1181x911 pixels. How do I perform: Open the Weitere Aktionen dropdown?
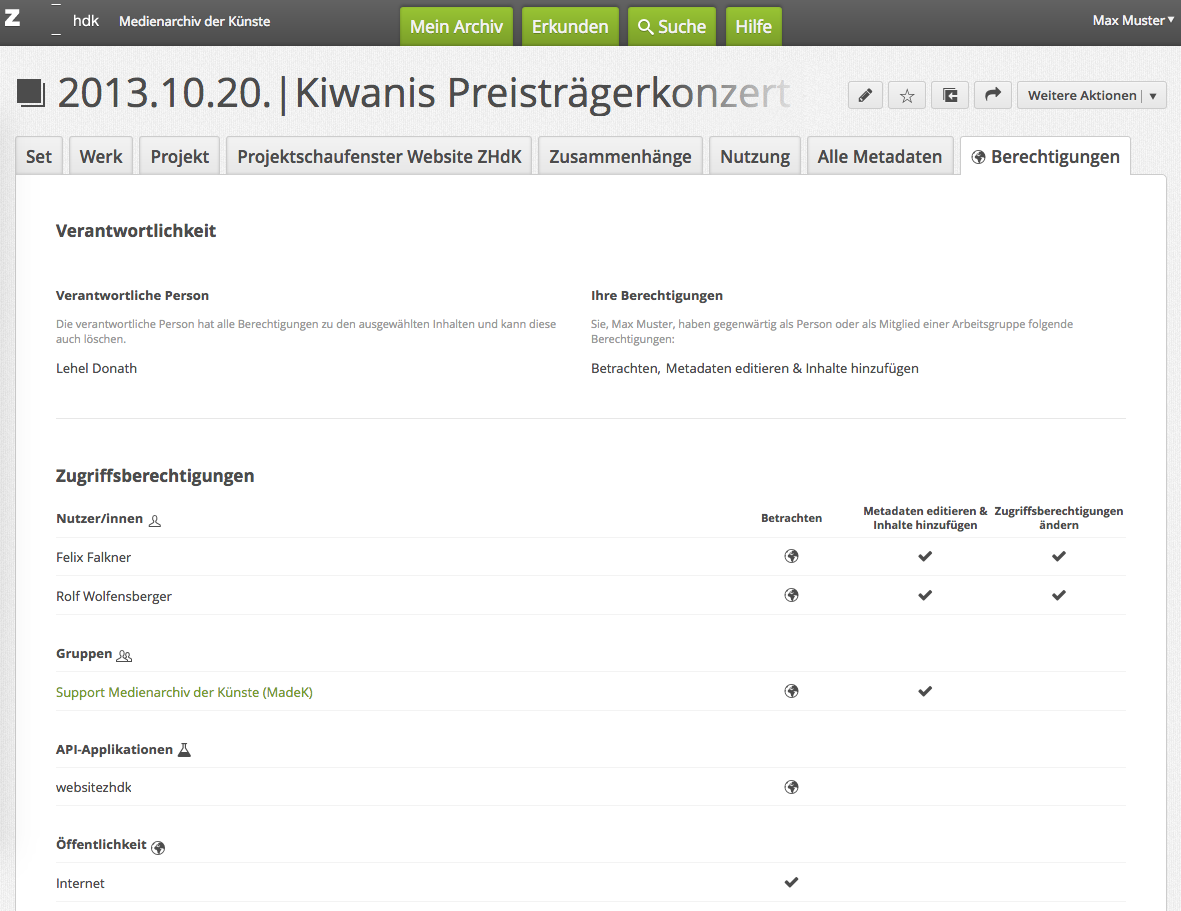click(x=1092, y=96)
